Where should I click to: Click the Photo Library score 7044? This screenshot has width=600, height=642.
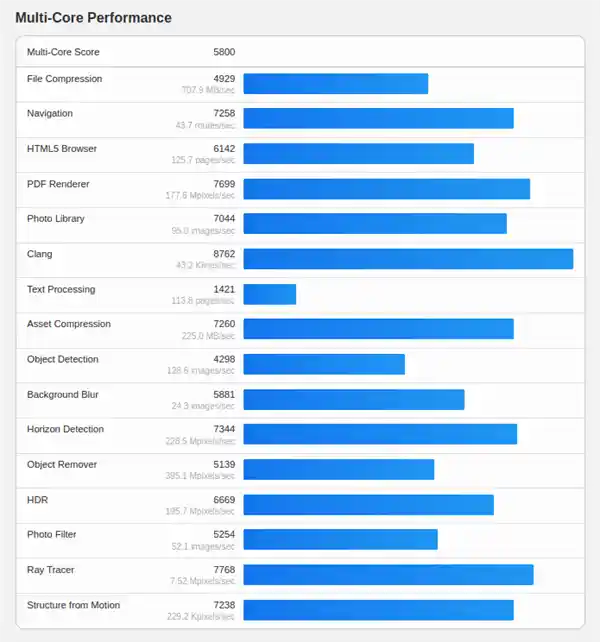224,219
